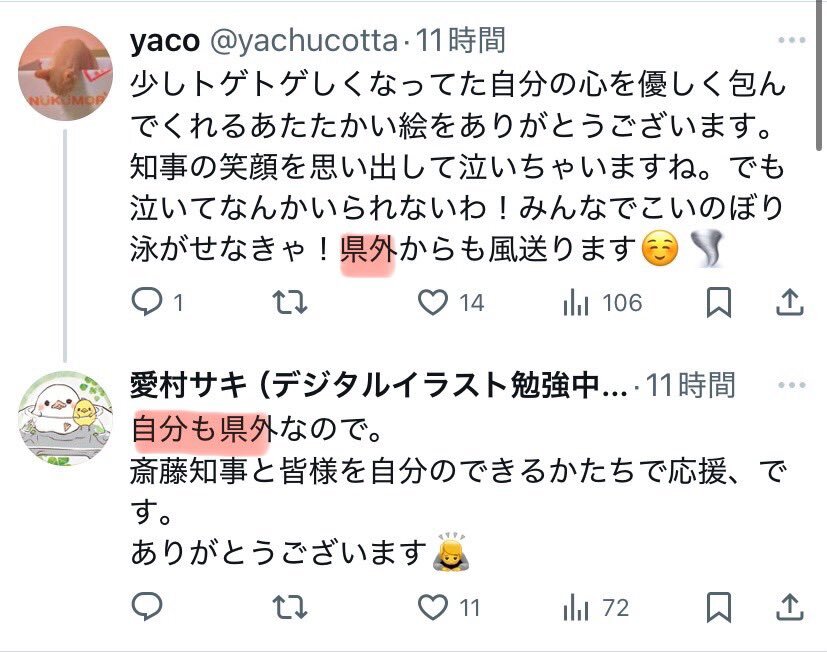Retweet yaco's post

(x=290, y=302)
